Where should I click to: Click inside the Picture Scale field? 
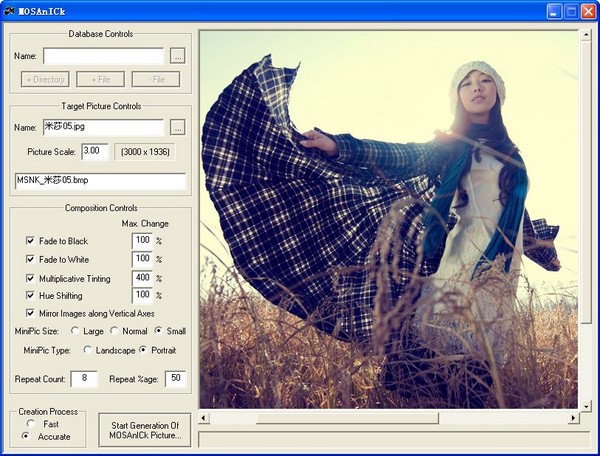95,151
